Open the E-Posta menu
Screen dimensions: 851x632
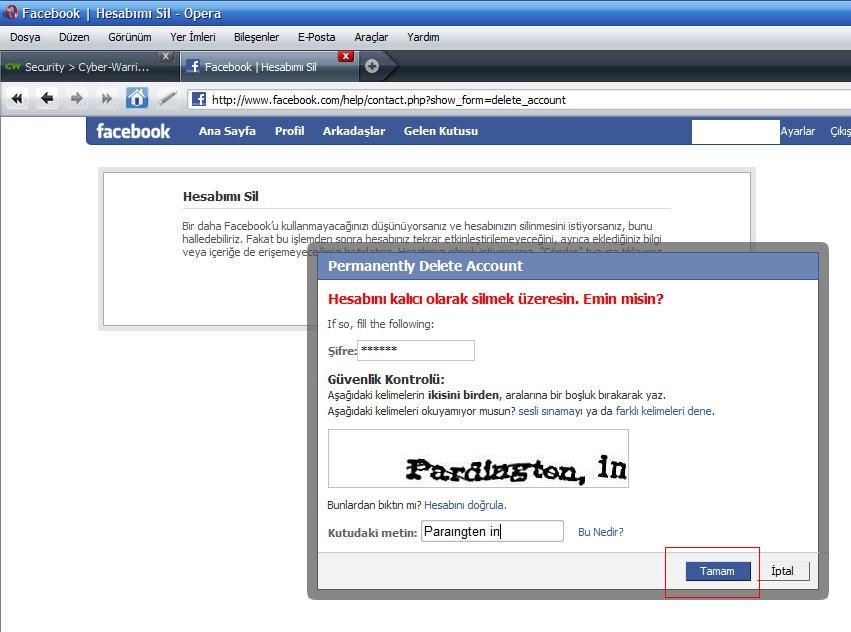[316, 37]
